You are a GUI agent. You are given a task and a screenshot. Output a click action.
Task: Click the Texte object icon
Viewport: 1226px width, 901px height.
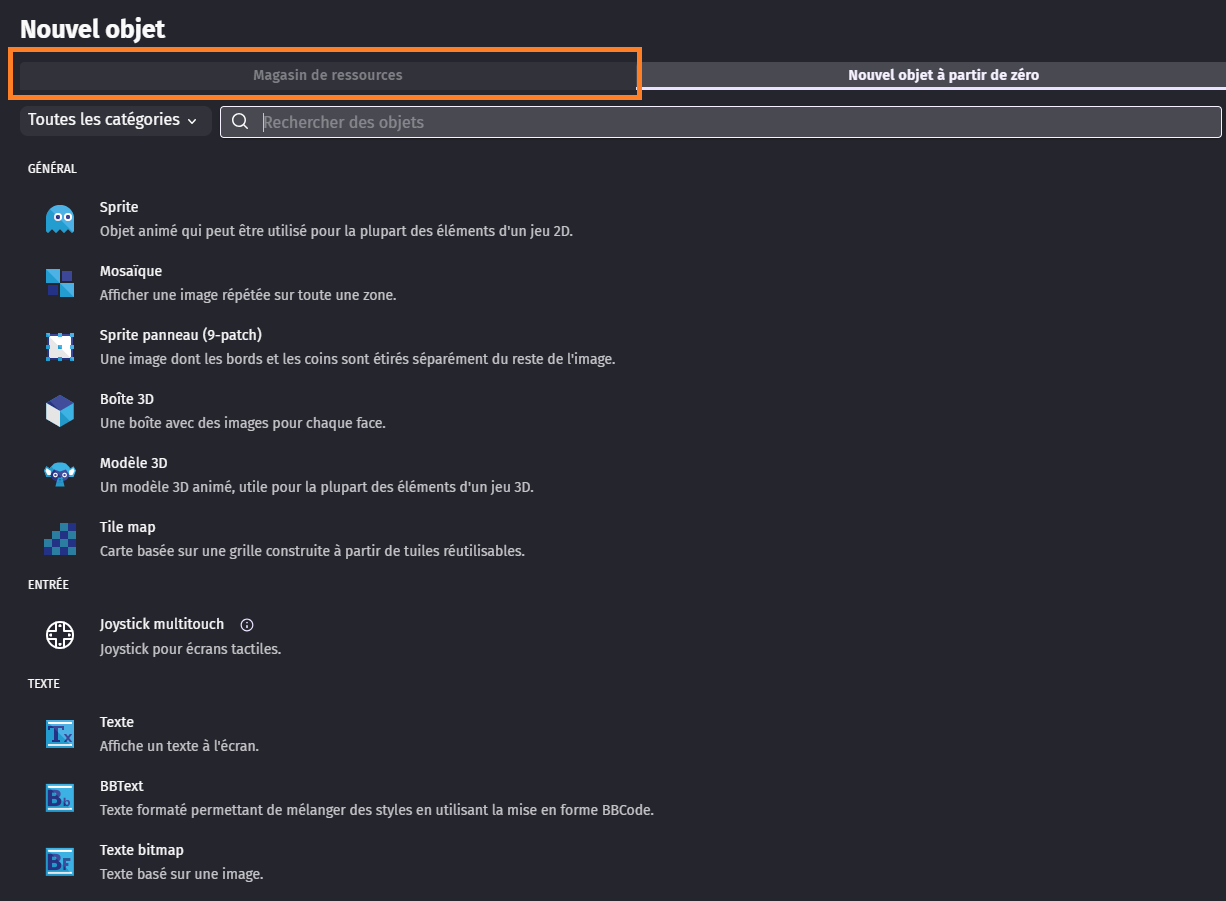pyautogui.click(x=60, y=734)
